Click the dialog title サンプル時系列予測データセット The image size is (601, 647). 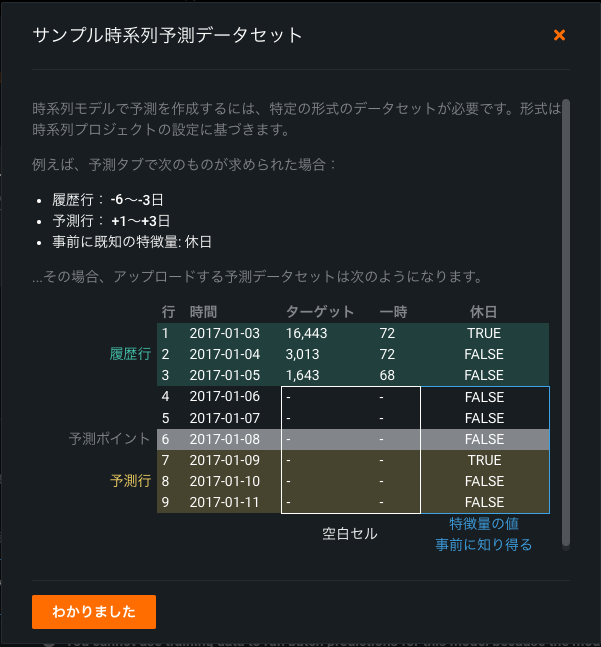click(168, 36)
